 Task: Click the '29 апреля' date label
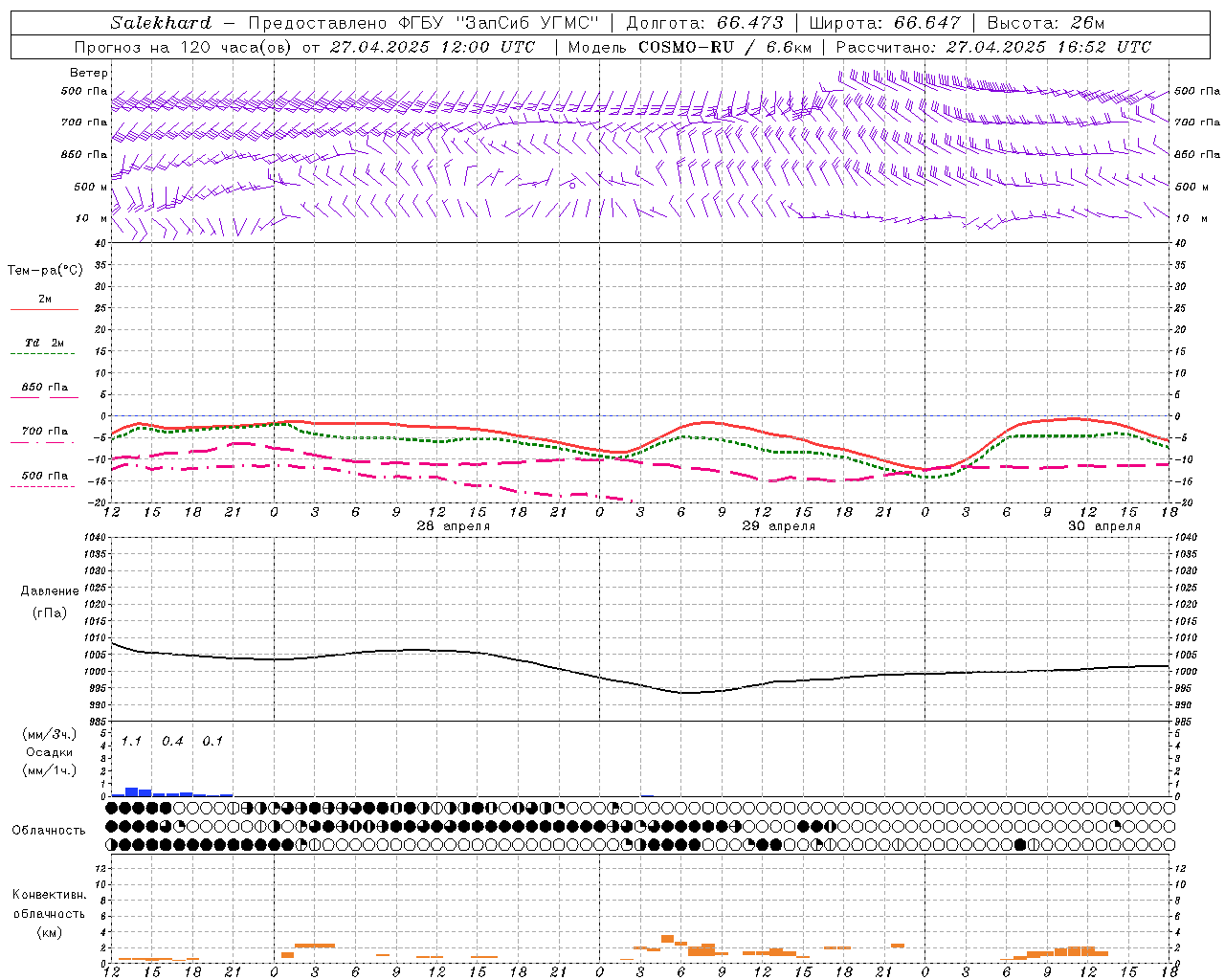coord(779,526)
